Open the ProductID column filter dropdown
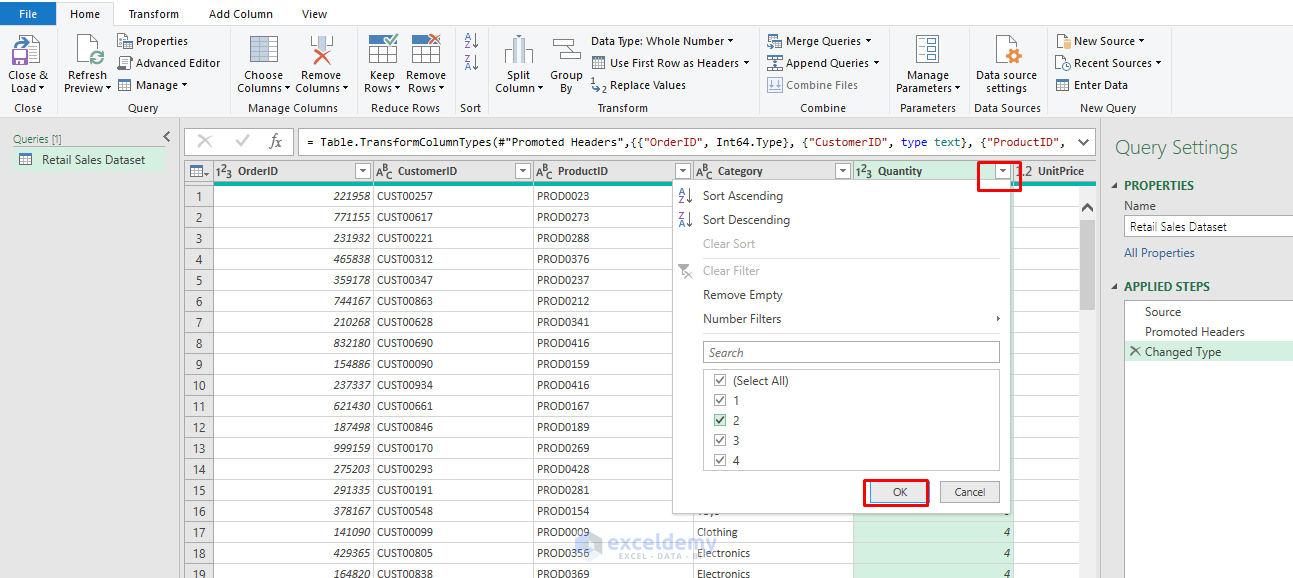 [682, 172]
